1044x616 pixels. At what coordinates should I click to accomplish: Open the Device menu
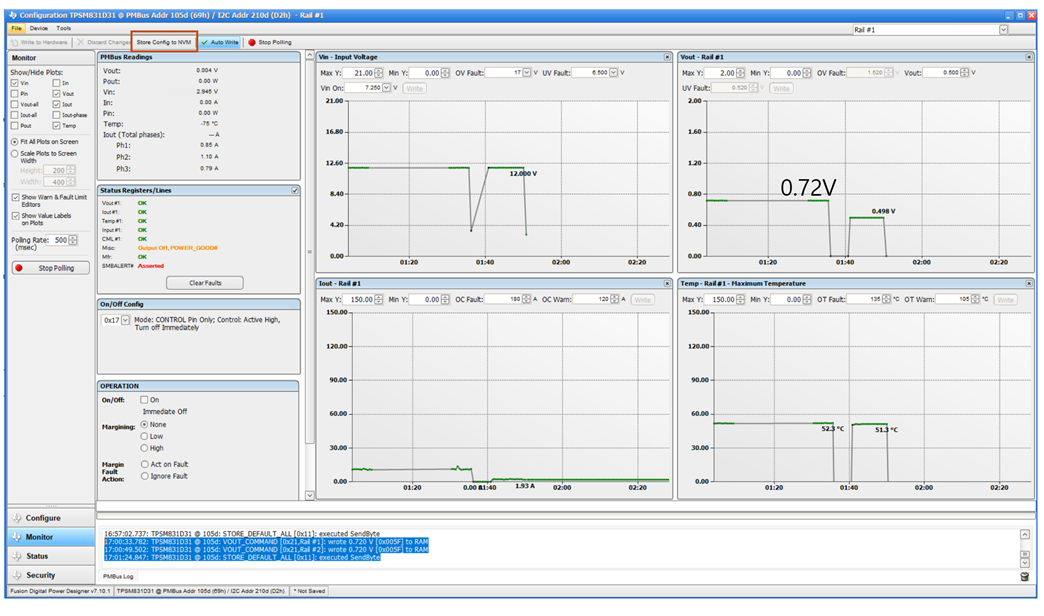[x=39, y=28]
